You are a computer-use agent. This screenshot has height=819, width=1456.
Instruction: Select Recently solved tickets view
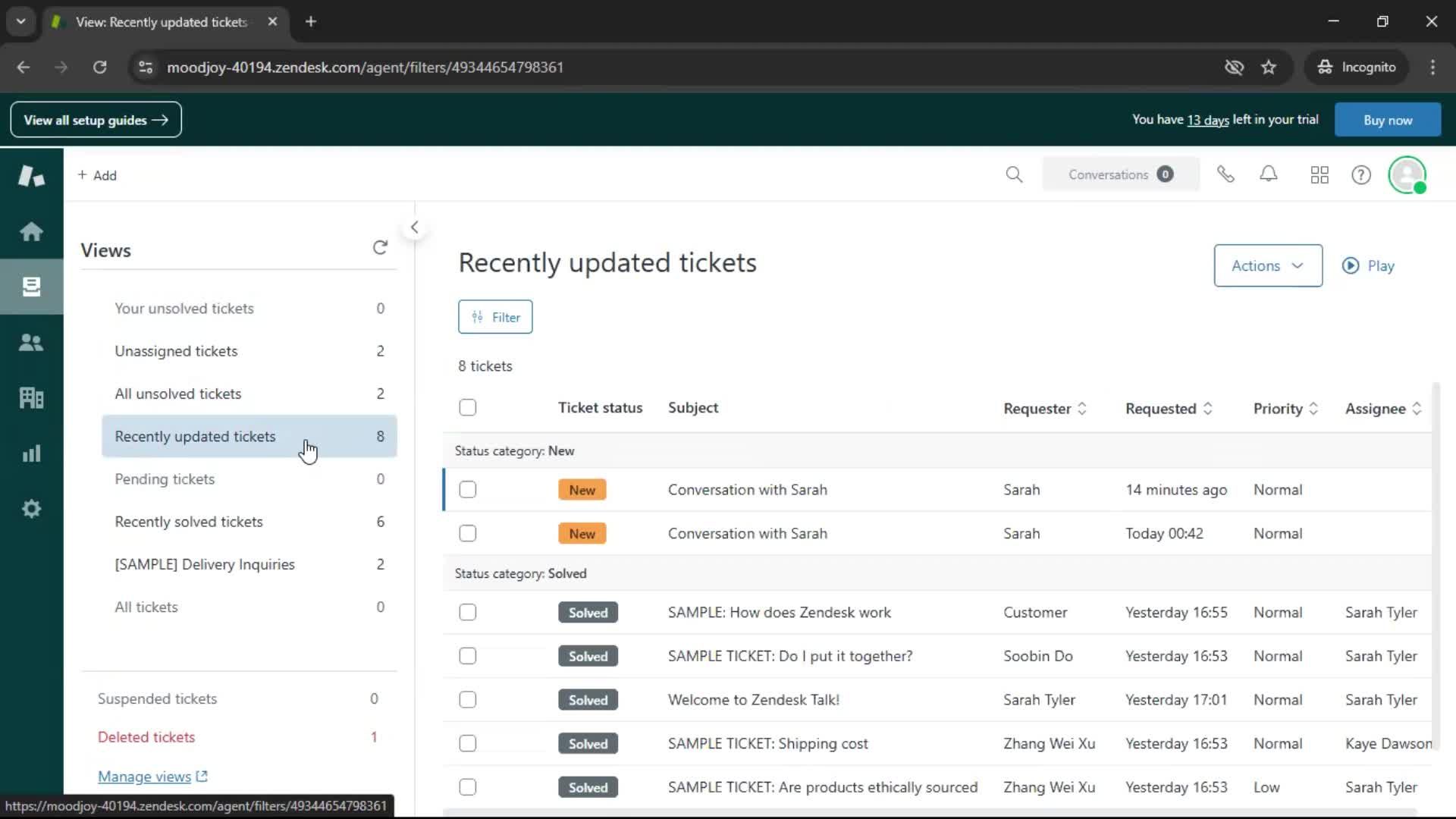(x=249, y=522)
